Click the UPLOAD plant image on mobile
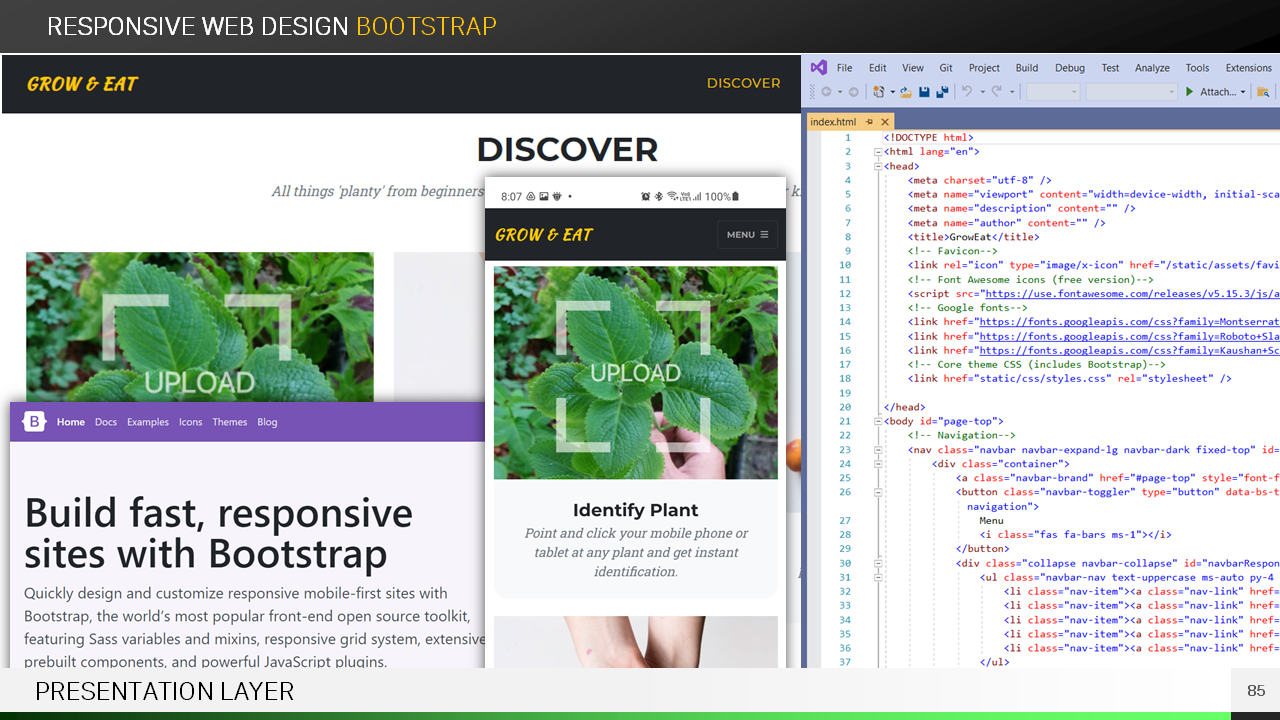 pos(635,372)
